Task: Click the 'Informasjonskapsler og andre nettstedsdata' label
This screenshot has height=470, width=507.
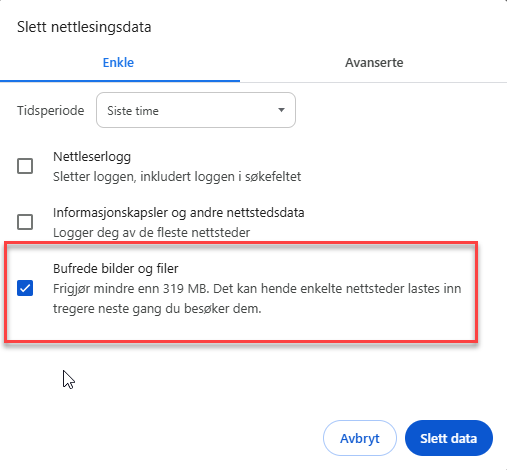Action: pyautogui.click(x=179, y=213)
